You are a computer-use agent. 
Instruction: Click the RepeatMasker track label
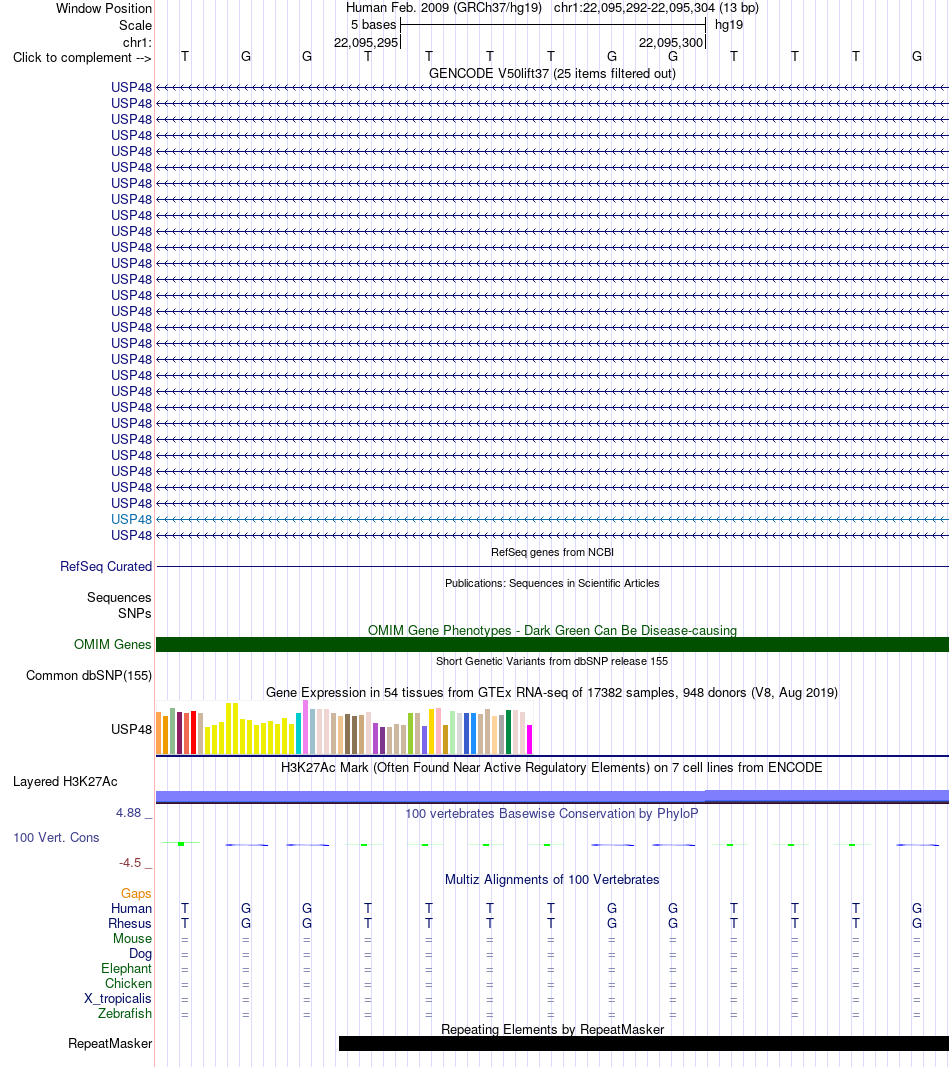tap(110, 1044)
